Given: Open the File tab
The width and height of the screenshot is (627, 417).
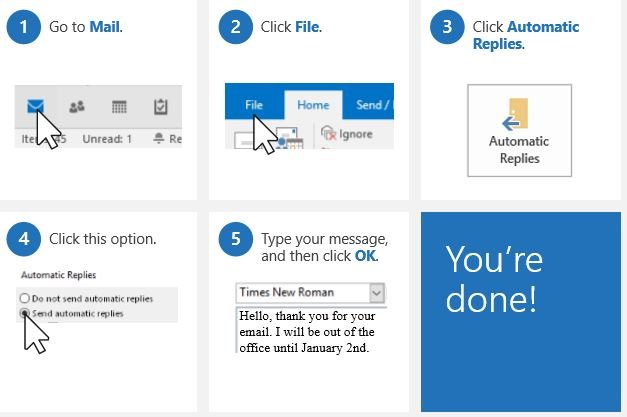Looking at the screenshot, I should click(254, 104).
